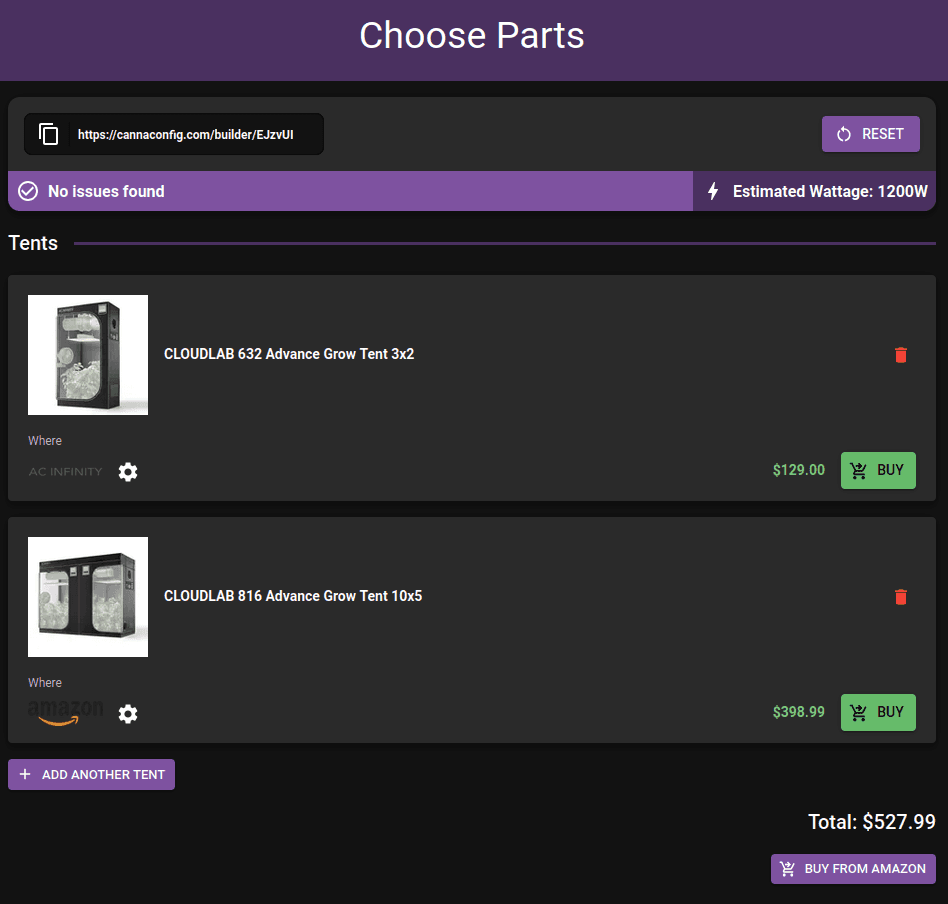Delete the CLOUDLAB 632 tent

(900, 355)
